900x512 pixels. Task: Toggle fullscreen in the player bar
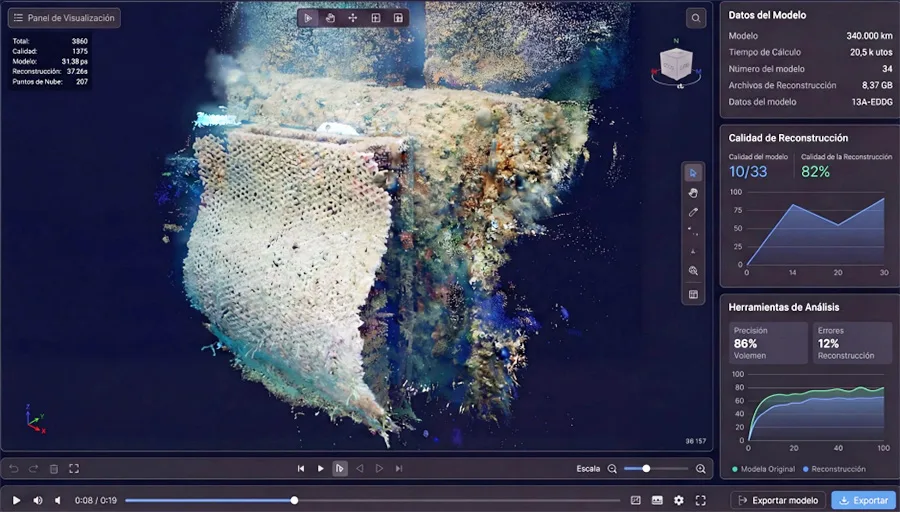point(701,500)
